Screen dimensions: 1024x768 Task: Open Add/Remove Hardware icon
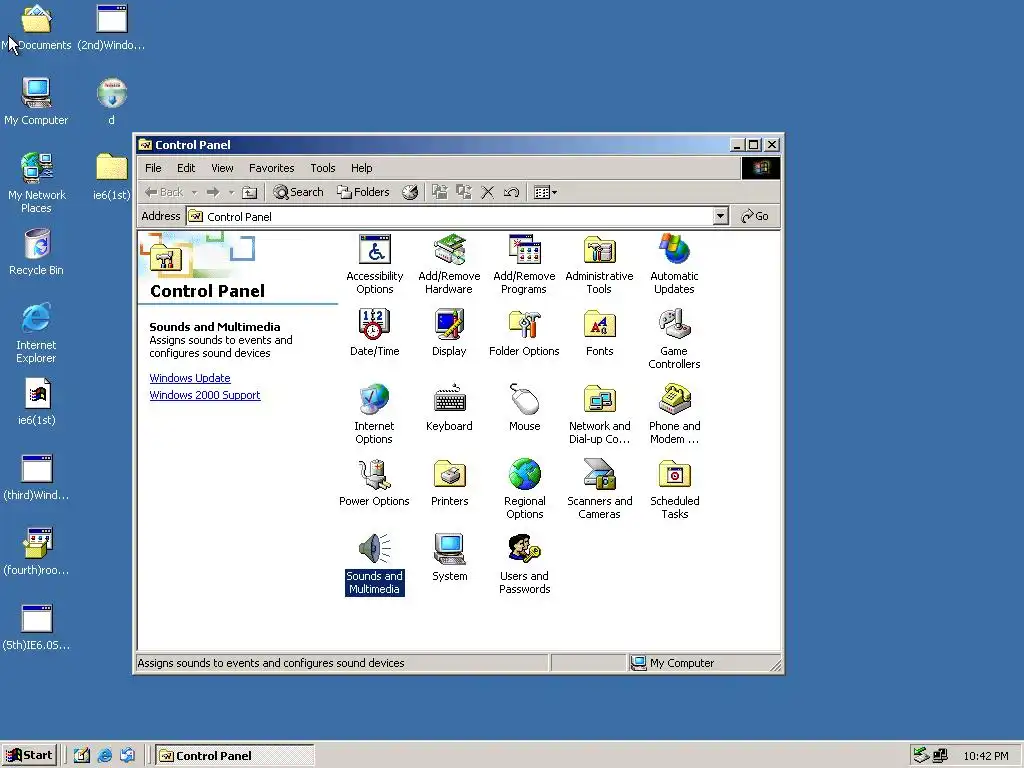(x=449, y=264)
